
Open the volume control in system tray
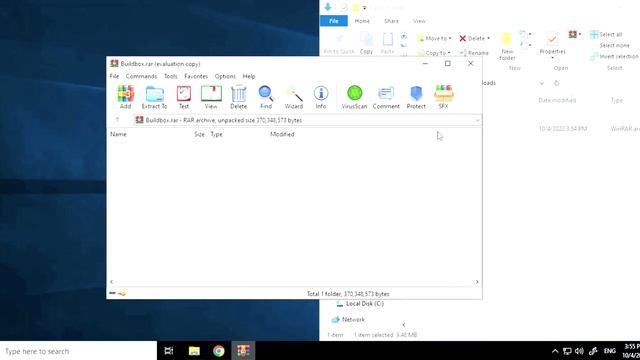pos(579,351)
